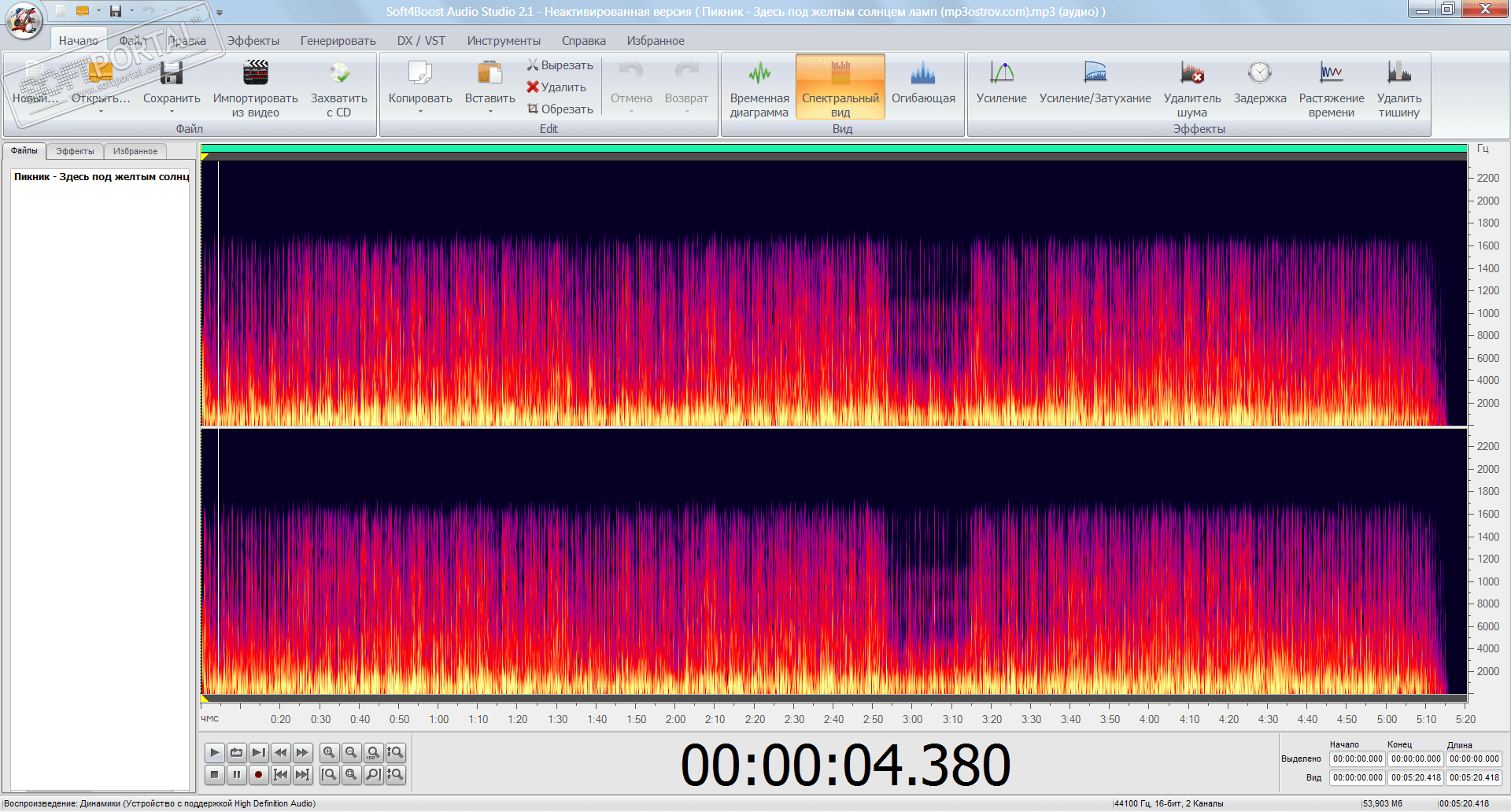1511x812 pixels.
Task: Zoom in with the plus magnifier
Action: 330,753
